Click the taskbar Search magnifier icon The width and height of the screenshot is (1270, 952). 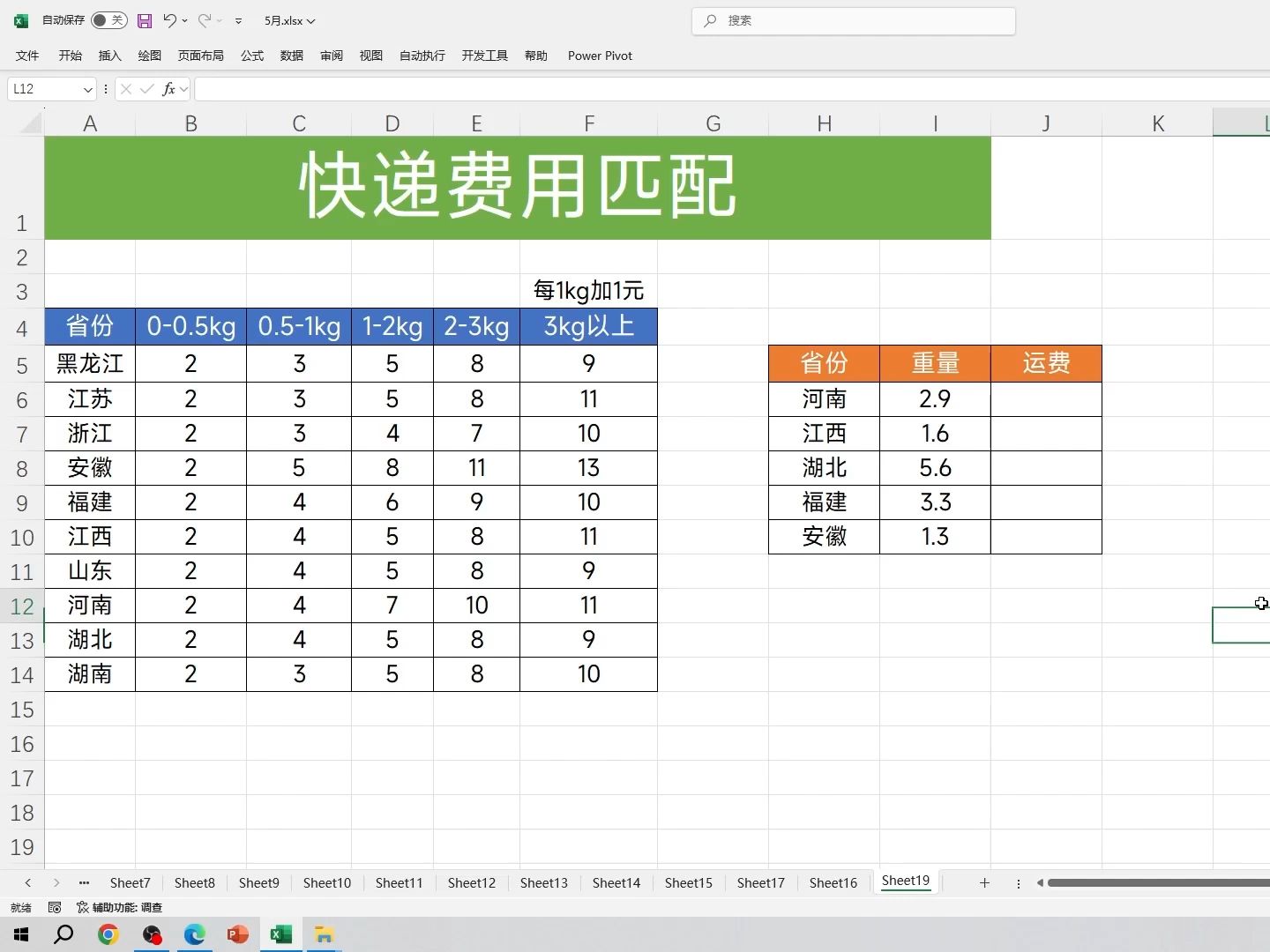coord(63,934)
